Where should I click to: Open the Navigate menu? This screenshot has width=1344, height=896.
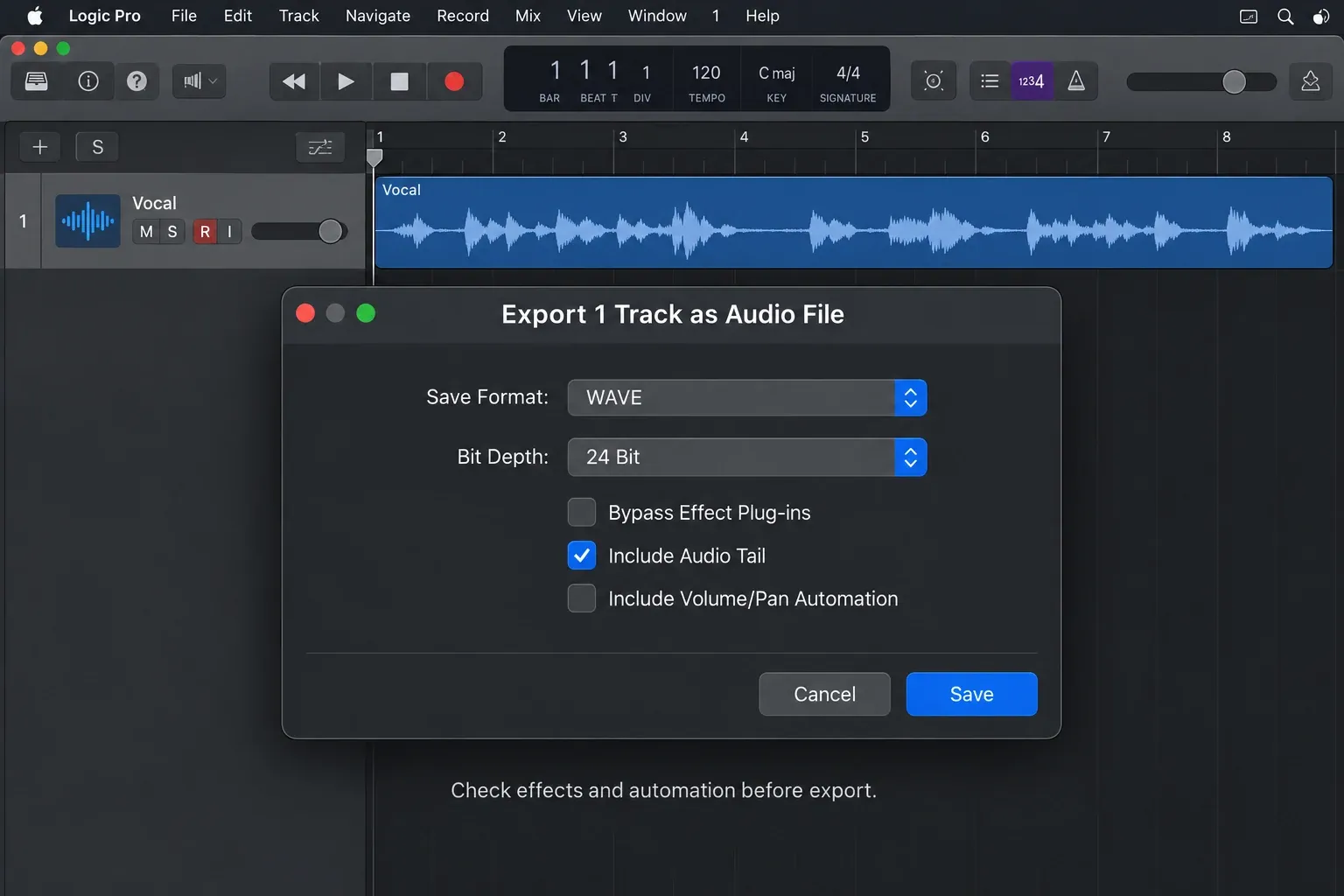(378, 16)
